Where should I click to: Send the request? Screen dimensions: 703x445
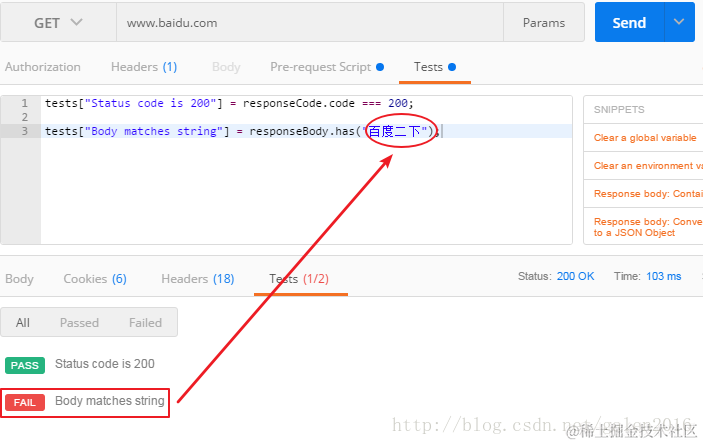coord(629,22)
